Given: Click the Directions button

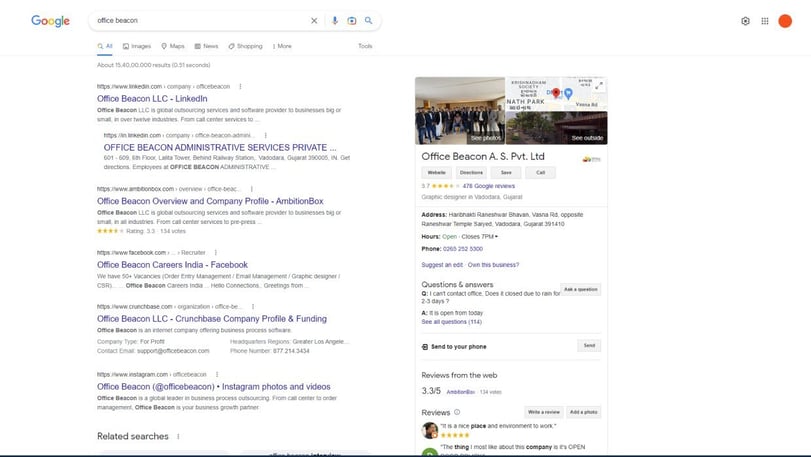Looking at the screenshot, I should pos(471,173).
